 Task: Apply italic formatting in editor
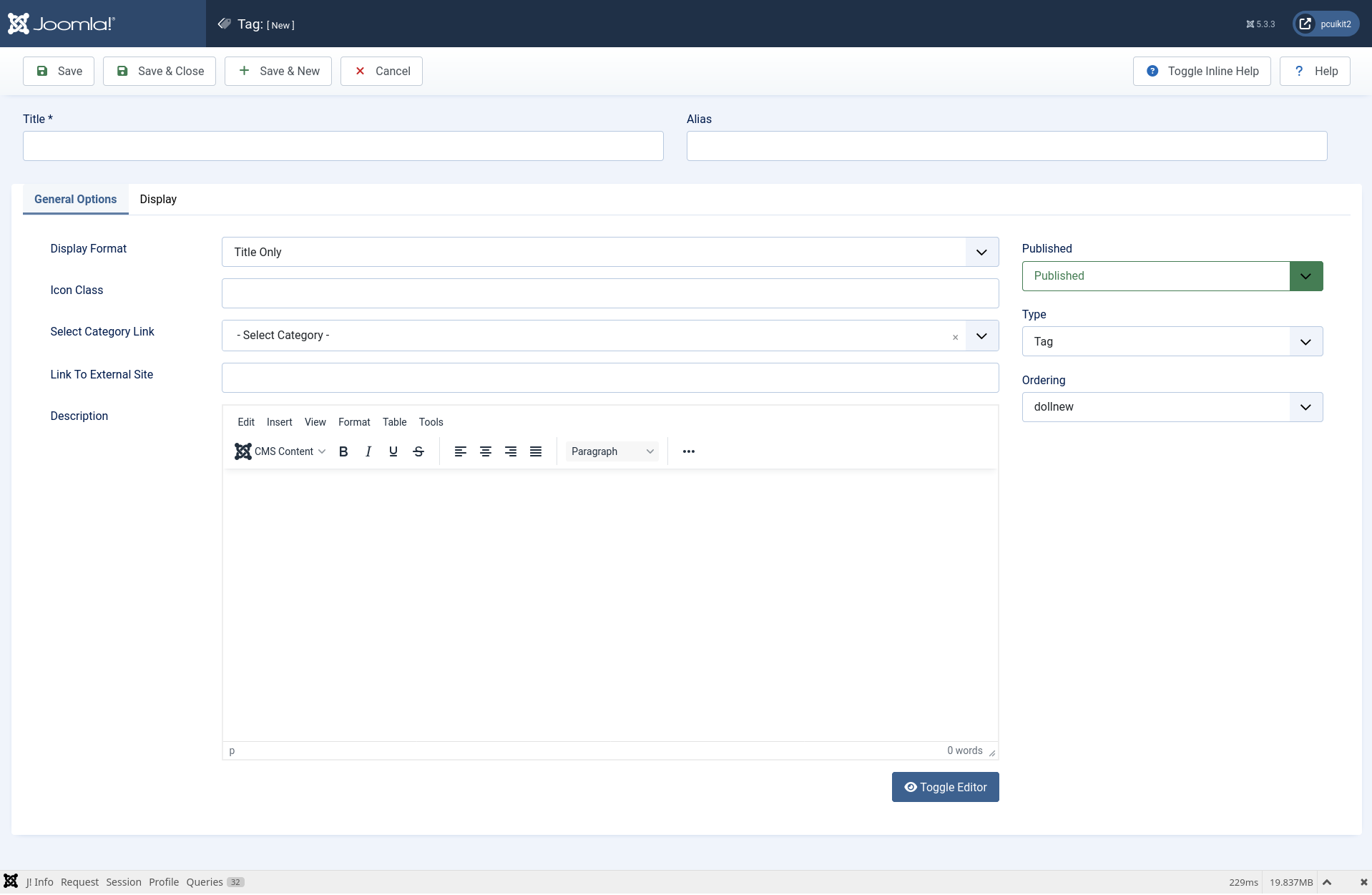click(x=368, y=451)
